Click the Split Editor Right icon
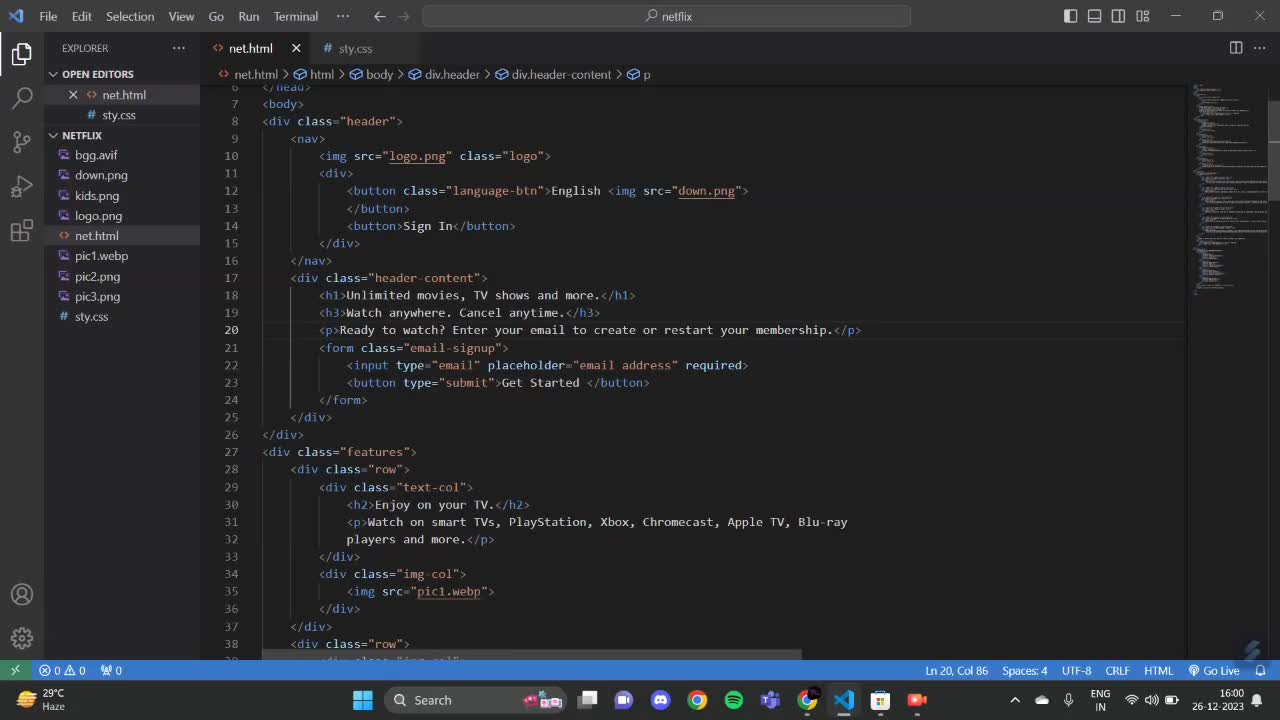The width and height of the screenshot is (1280, 720). point(1236,48)
